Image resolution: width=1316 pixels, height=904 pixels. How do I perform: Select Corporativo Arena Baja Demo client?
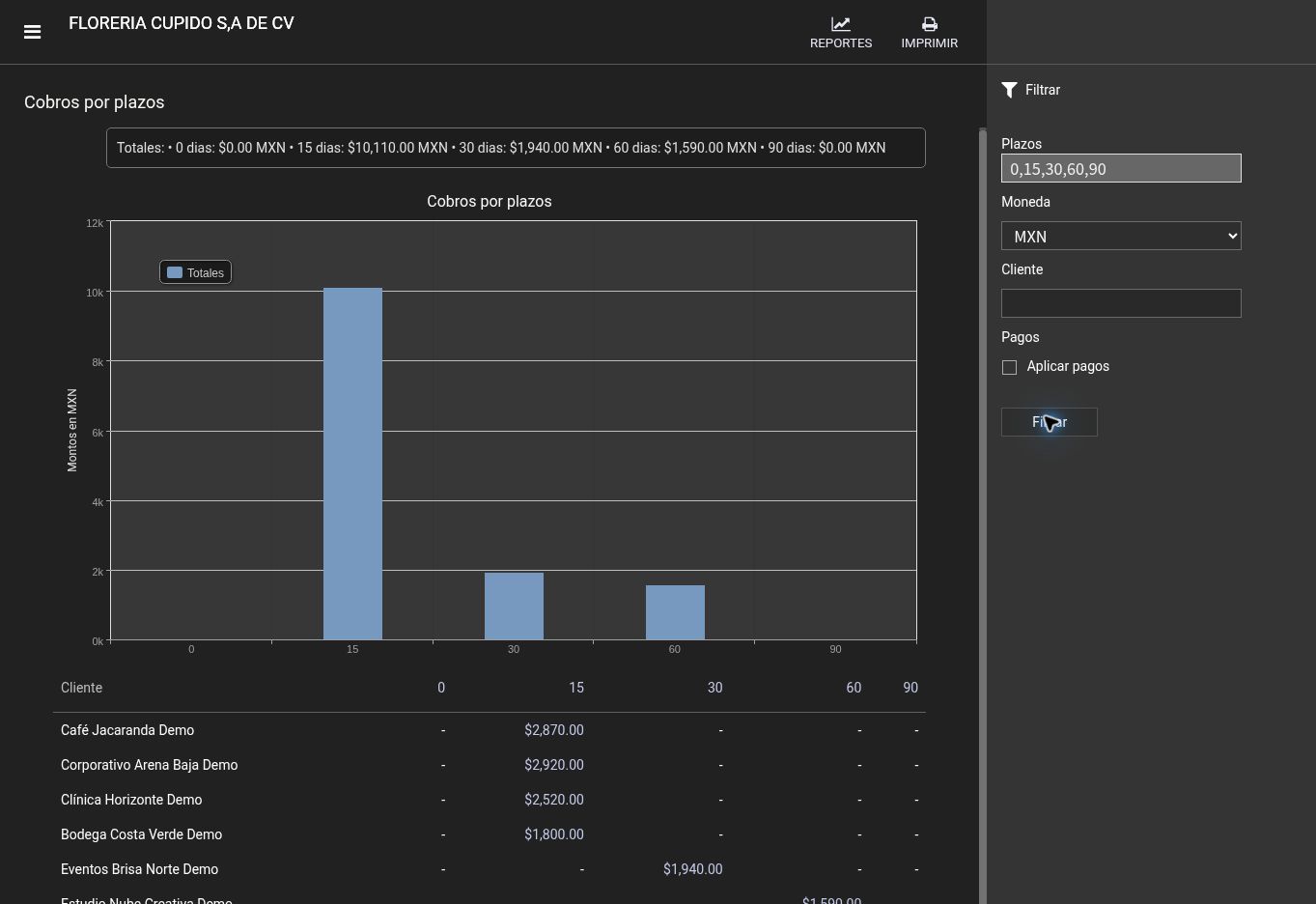tap(149, 765)
